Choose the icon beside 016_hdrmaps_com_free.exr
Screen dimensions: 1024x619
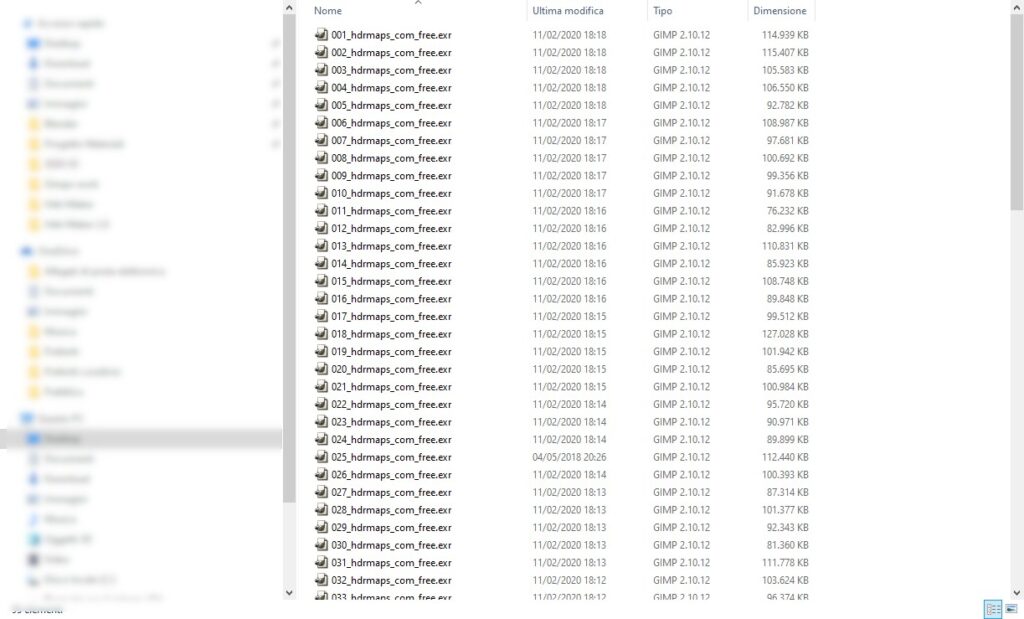321,299
